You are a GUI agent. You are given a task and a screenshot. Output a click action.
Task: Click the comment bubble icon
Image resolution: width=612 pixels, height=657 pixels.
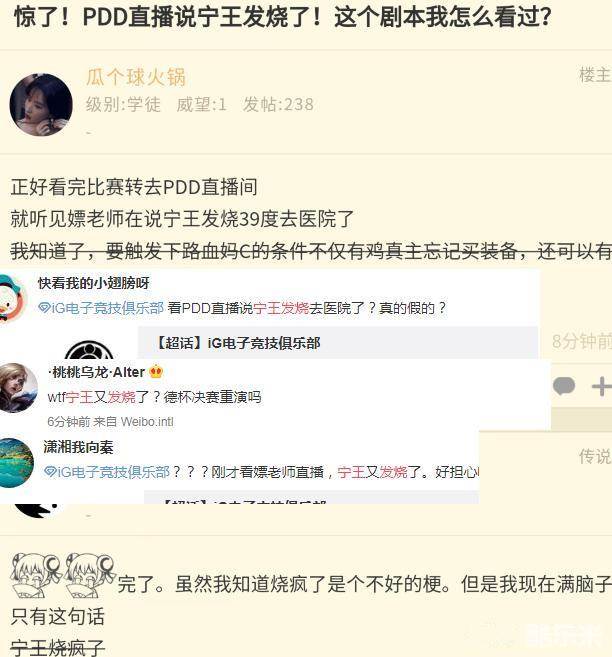(x=564, y=386)
